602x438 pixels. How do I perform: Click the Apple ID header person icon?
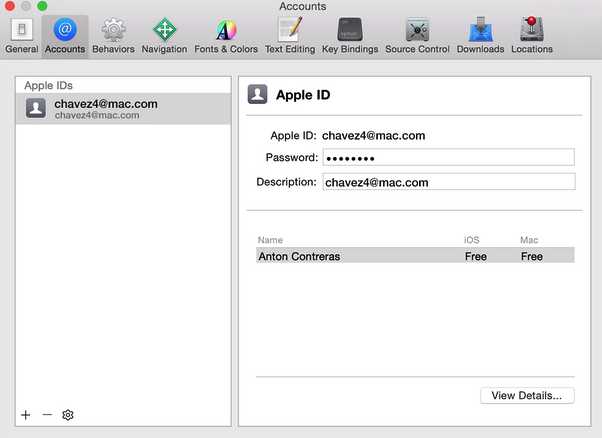257,94
